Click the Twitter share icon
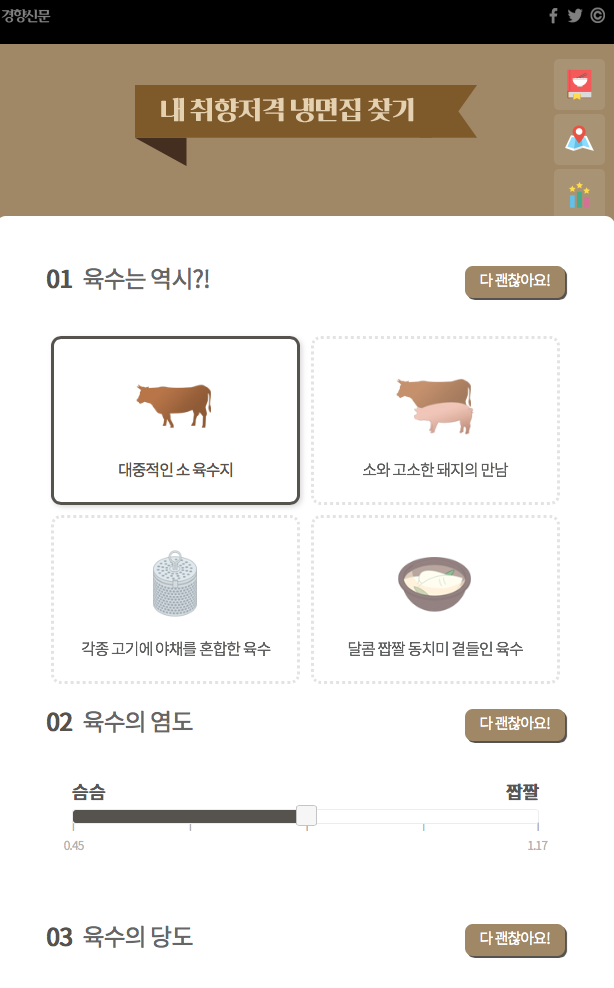The image size is (614, 988). tap(575, 15)
